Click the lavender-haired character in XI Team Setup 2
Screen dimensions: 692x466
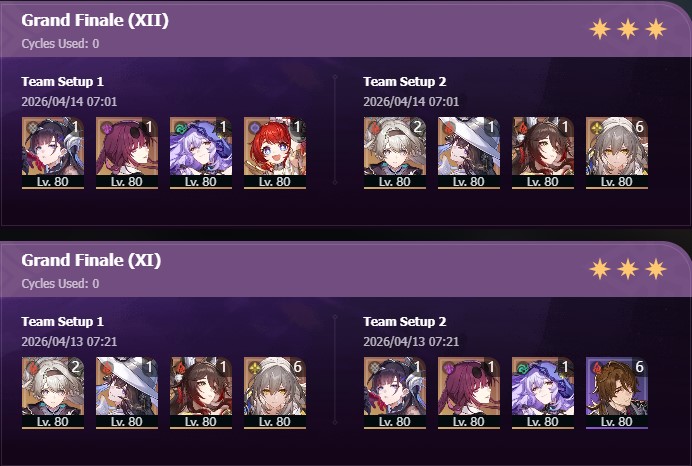coord(543,393)
